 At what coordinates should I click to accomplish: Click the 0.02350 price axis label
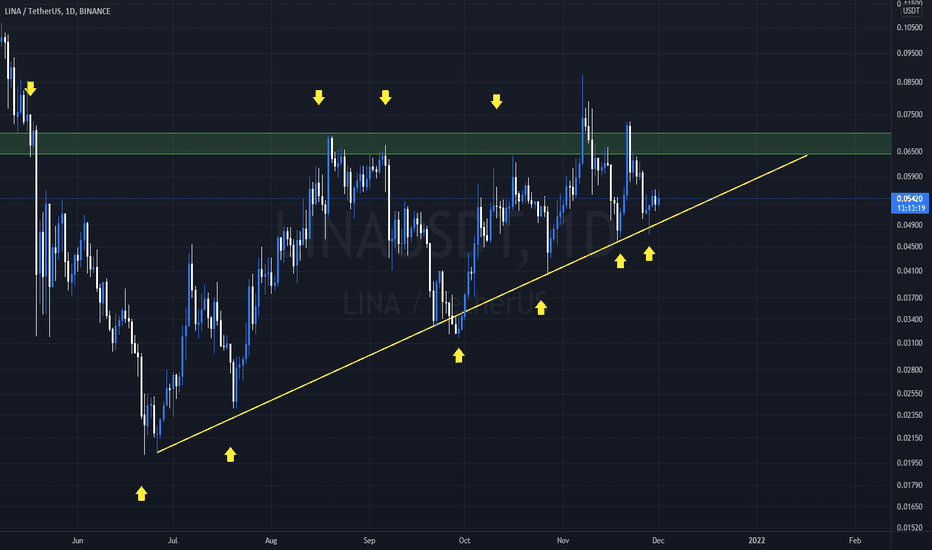tap(909, 415)
